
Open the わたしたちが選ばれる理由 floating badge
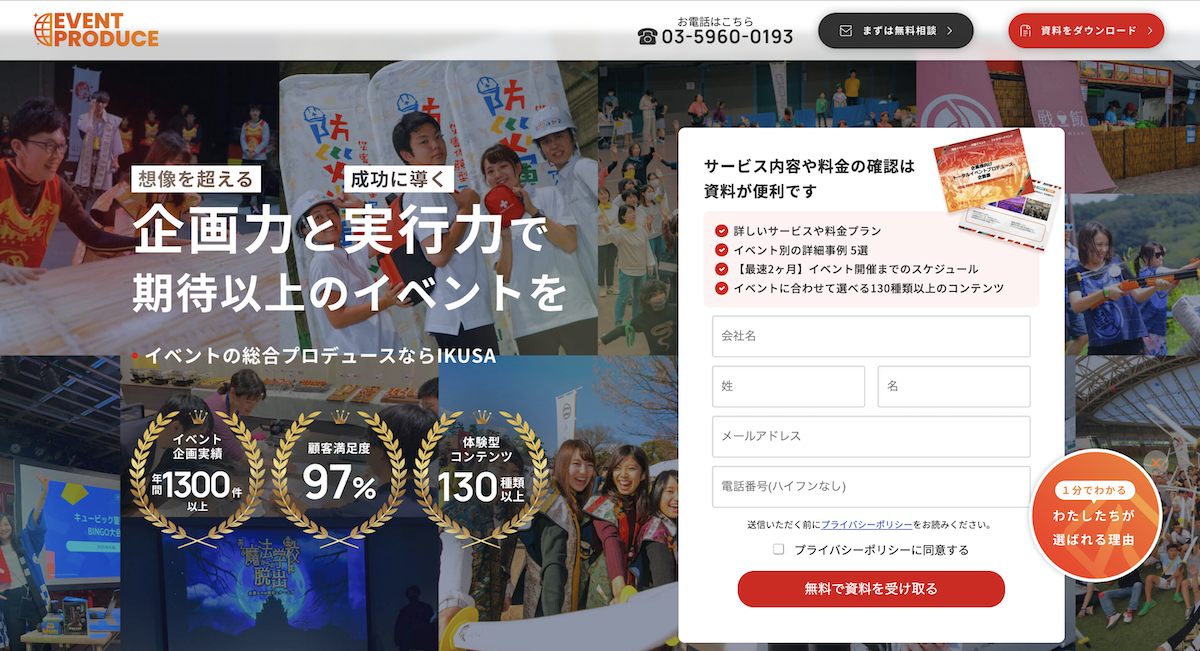coord(1095,515)
